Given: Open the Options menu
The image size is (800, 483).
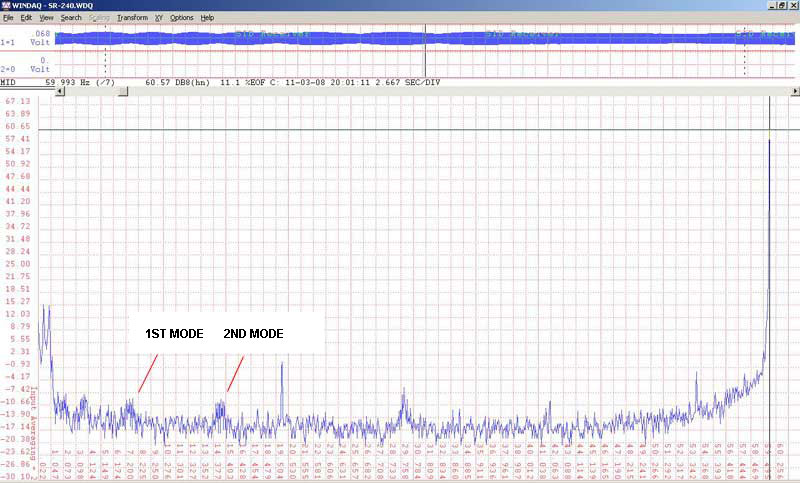Looking at the screenshot, I should click(182, 17).
